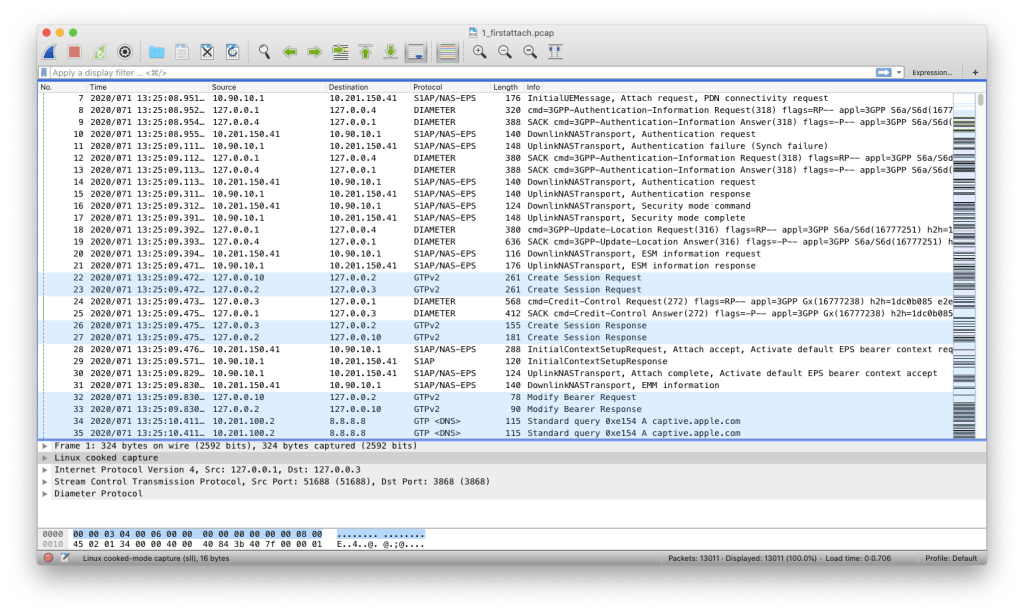Click the resize columns icon
Screen dimensions: 1024x614
555,51
